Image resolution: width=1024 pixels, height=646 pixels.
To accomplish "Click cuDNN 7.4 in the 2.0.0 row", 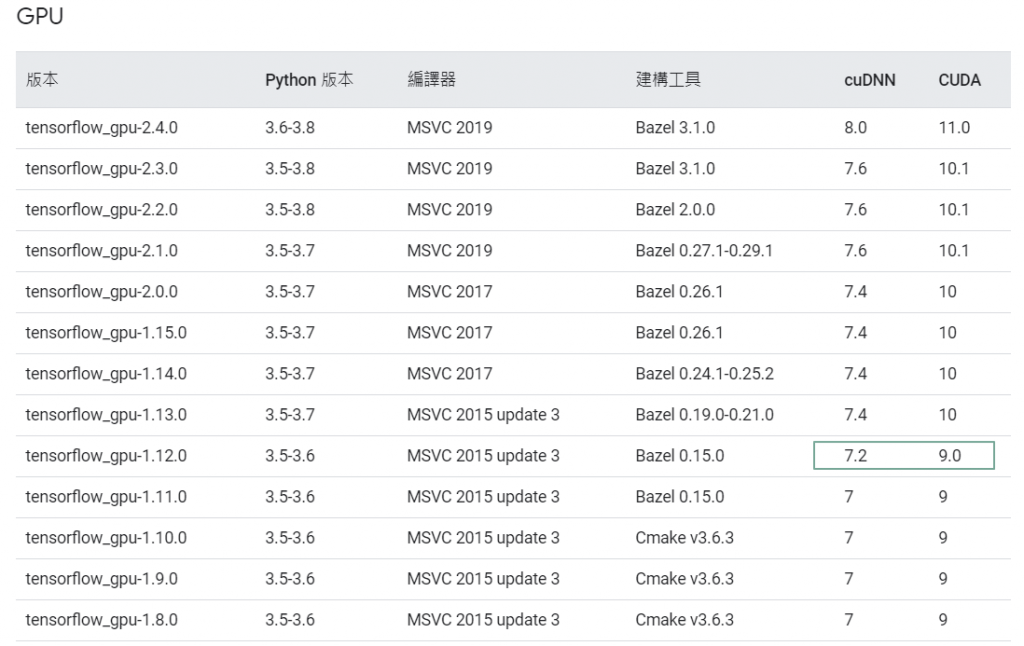I will coord(855,293).
